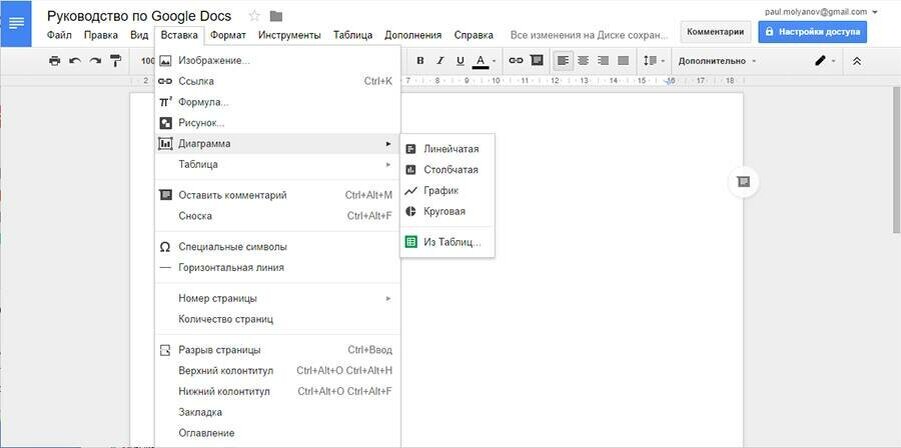This screenshot has width=901, height=448.
Task: Undo the last action with the toolbar arrow
Action: tap(75, 60)
